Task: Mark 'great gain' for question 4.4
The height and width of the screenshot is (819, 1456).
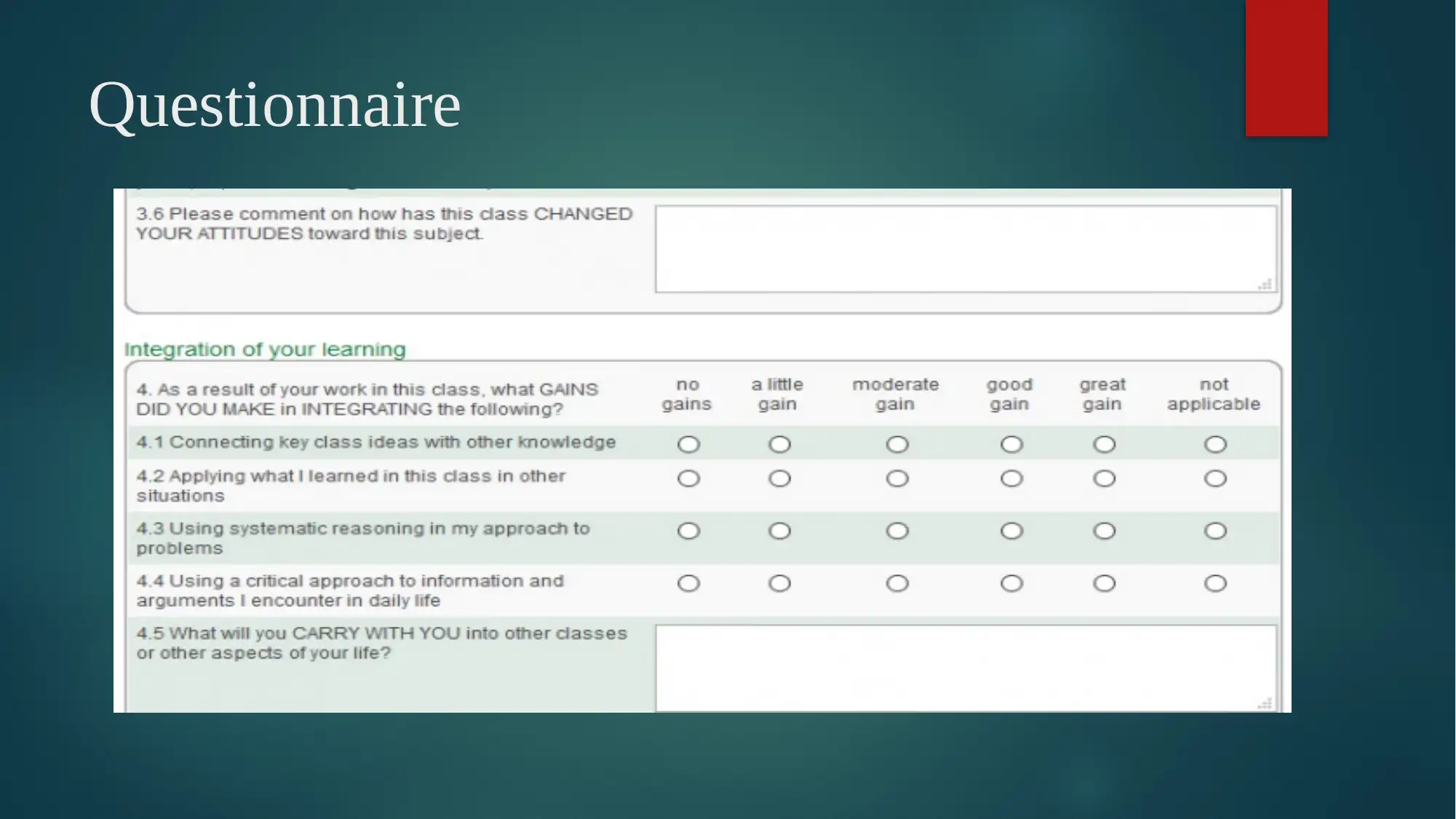Action: tap(1104, 583)
